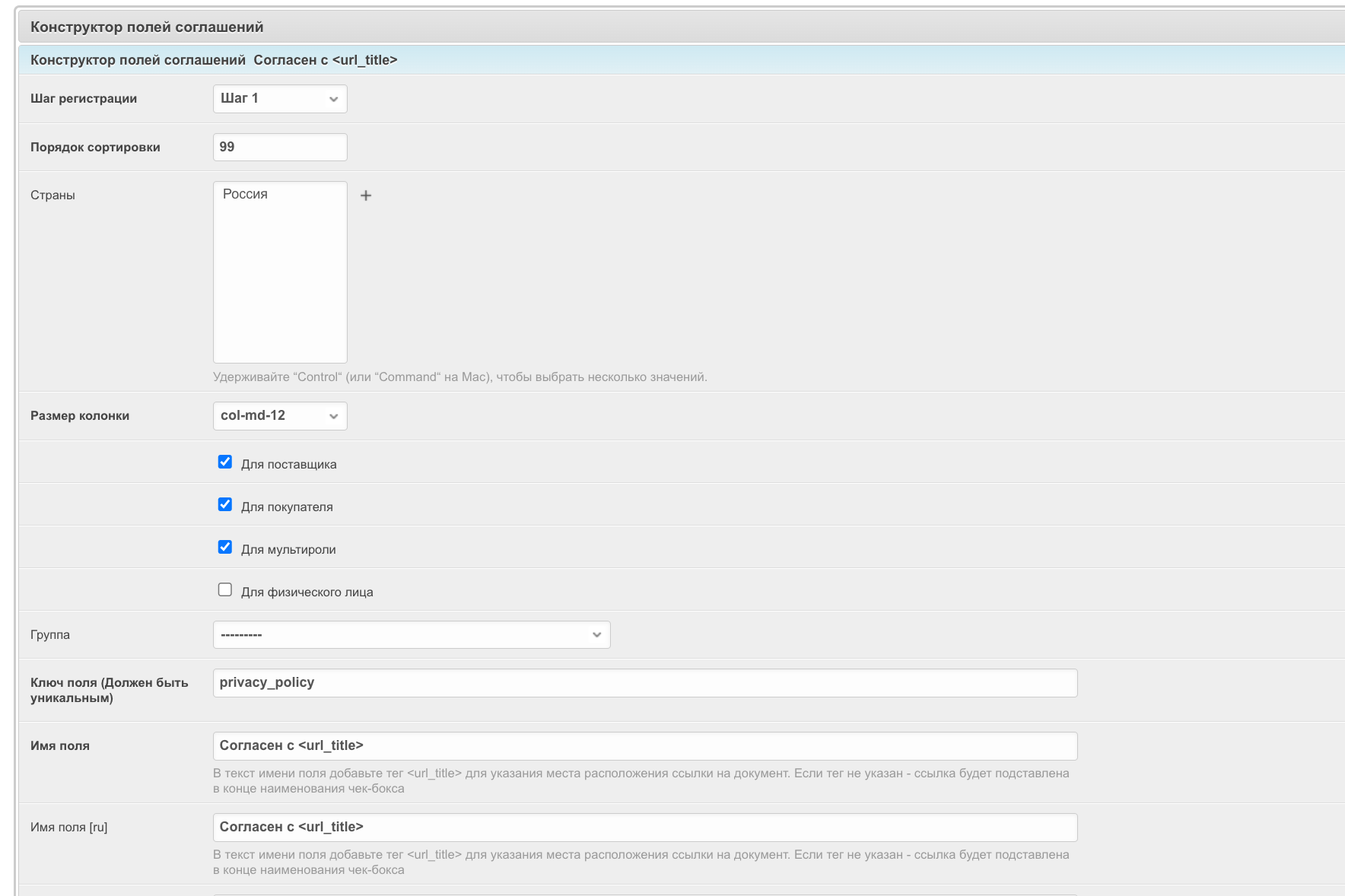Click the top 'Конструктор полей соглашений' section header
Viewport: 1345px width, 896px height.
click(147, 27)
